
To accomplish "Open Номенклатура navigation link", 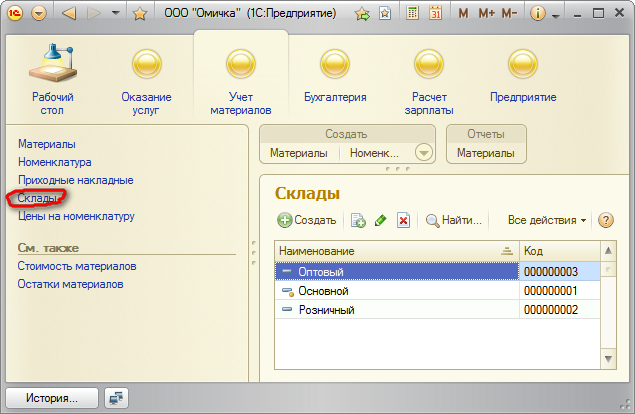I will 55,162.
